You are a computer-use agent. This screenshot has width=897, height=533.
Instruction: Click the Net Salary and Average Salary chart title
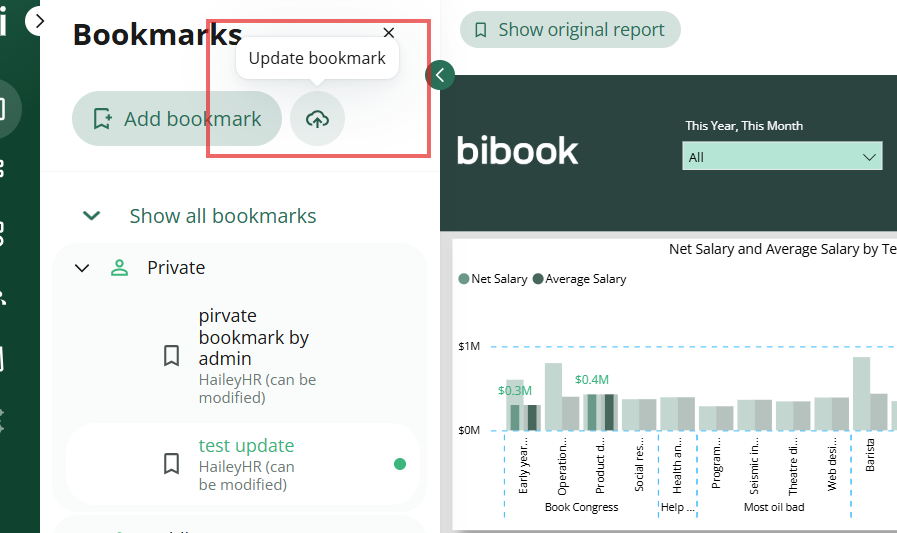pos(783,249)
